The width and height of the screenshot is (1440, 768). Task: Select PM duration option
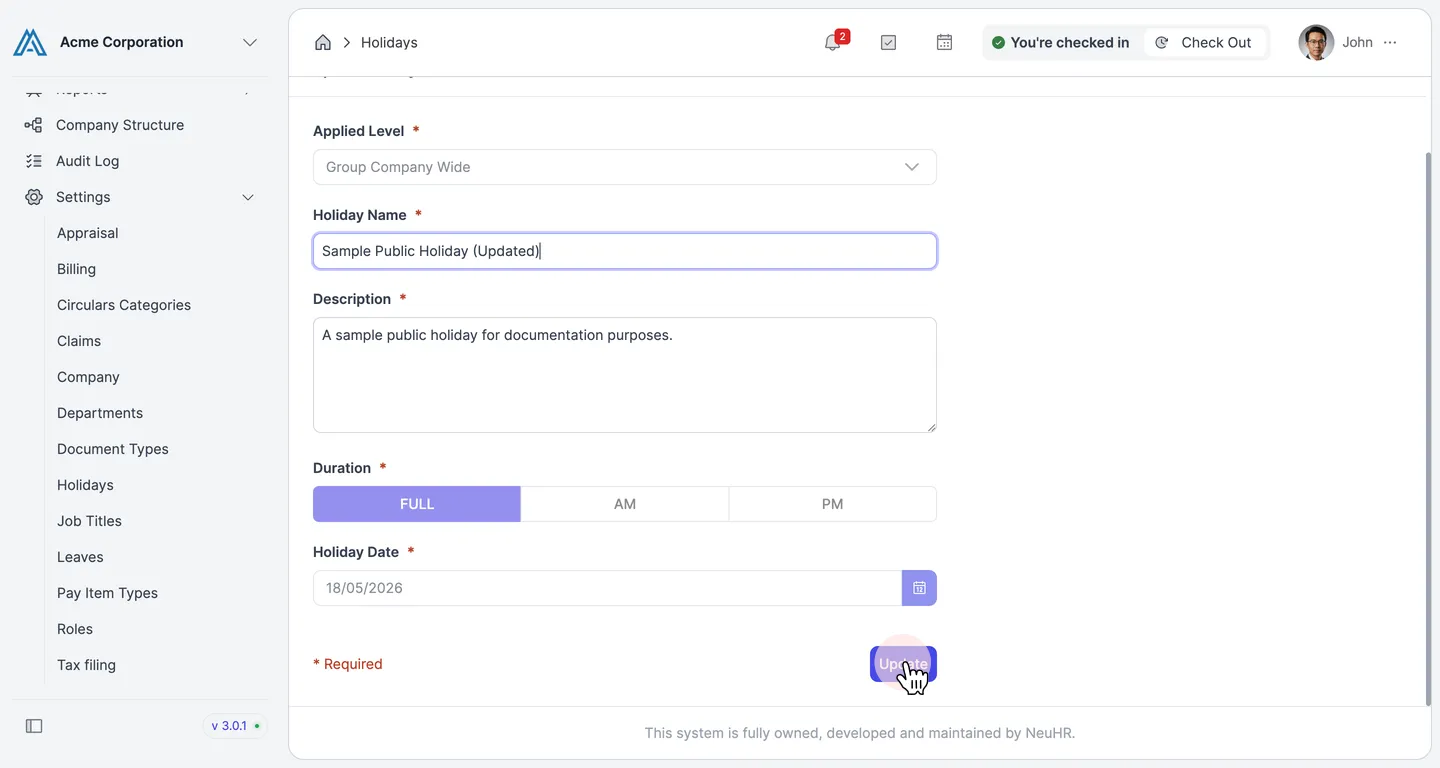point(833,504)
